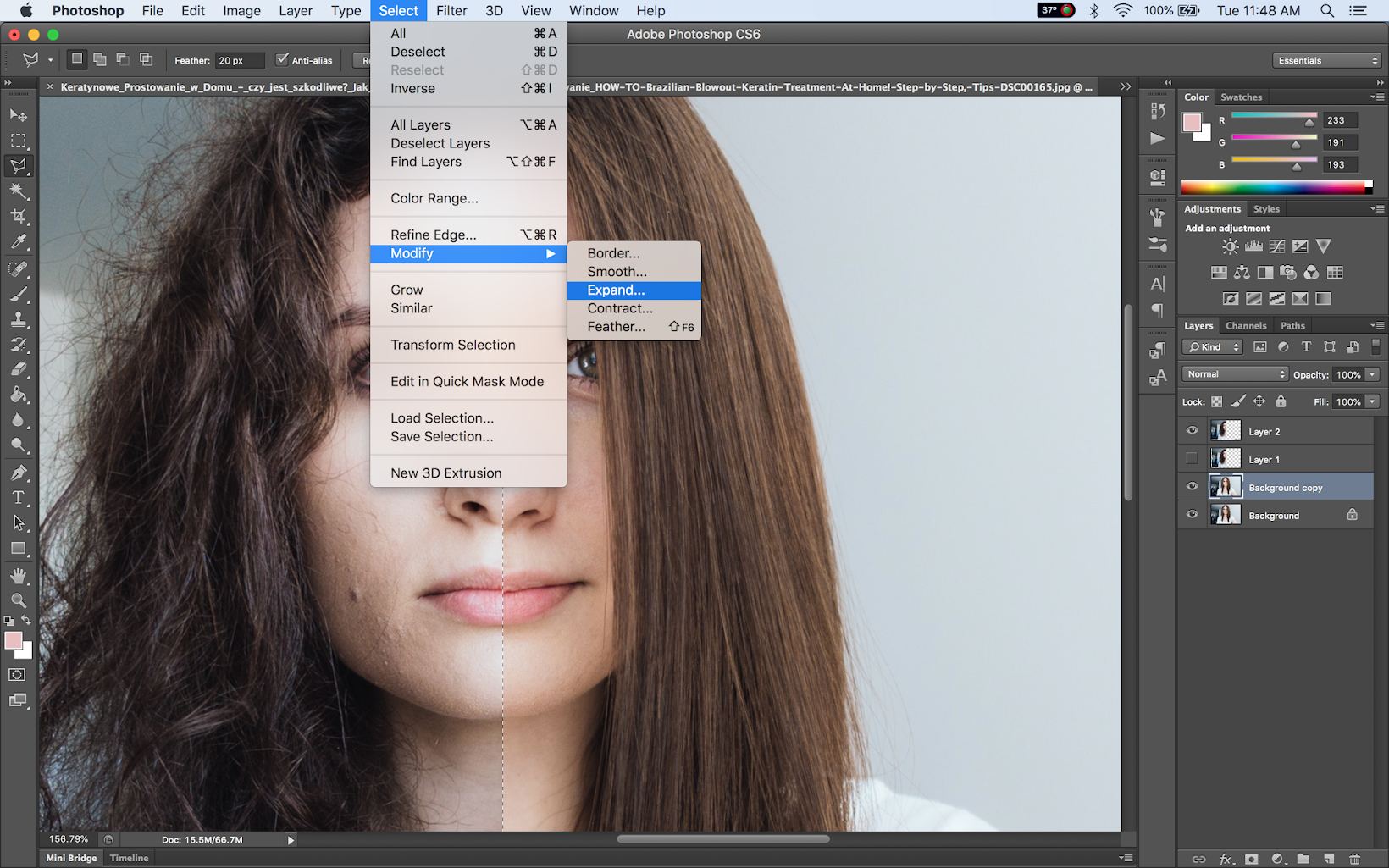The width and height of the screenshot is (1389, 868).
Task: Select the Zoom tool in toolbar
Action: [x=19, y=600]
